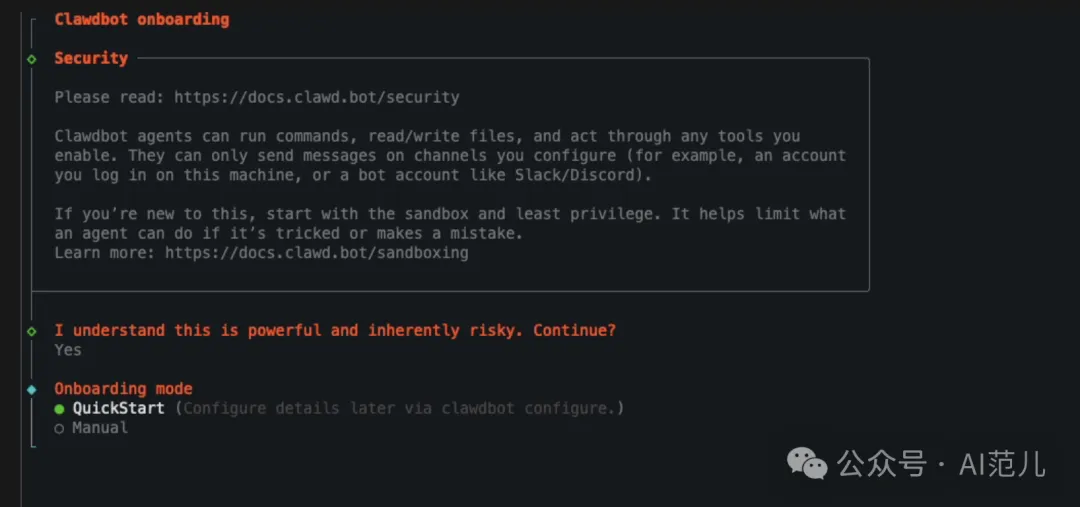Viewport: 1080px width, 507px height.
Task: Click the Security section heading
Action: pos(91,58)
